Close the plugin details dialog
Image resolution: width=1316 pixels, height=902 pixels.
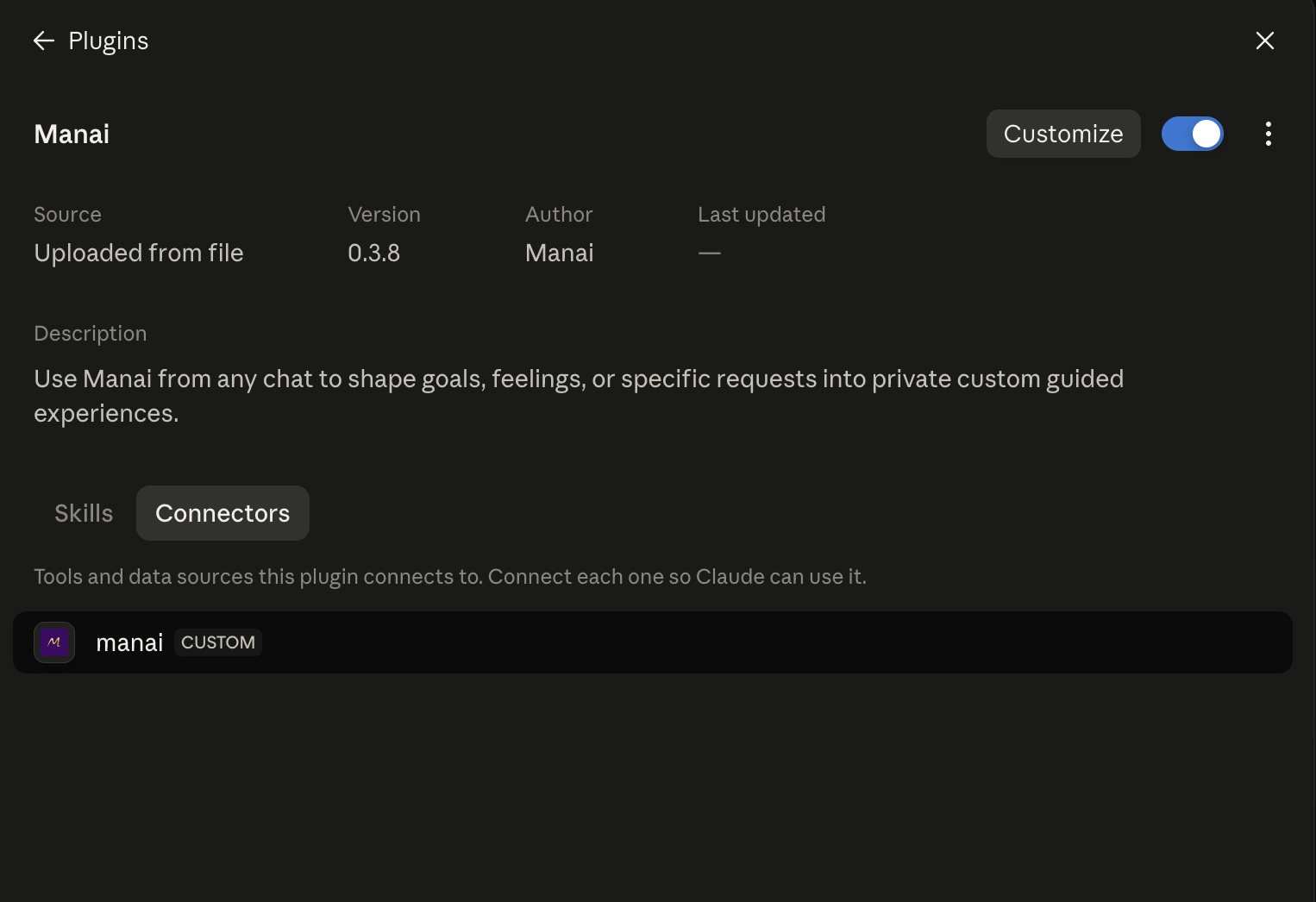point(1264,41)
